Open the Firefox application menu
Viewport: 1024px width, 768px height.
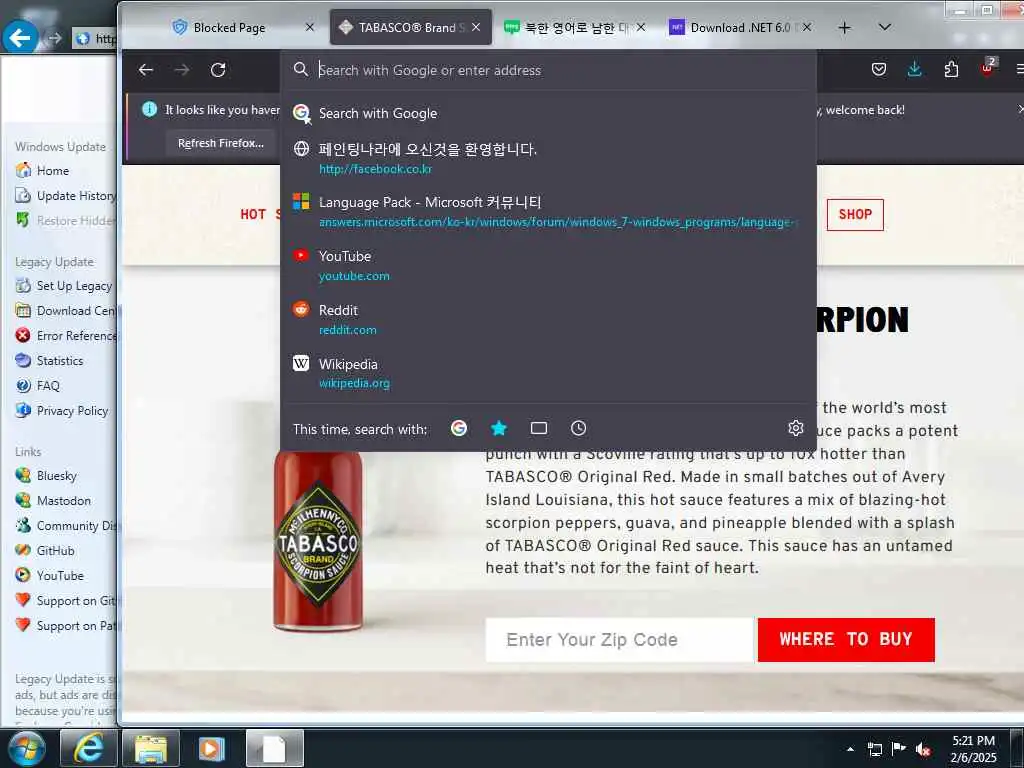1019,69
